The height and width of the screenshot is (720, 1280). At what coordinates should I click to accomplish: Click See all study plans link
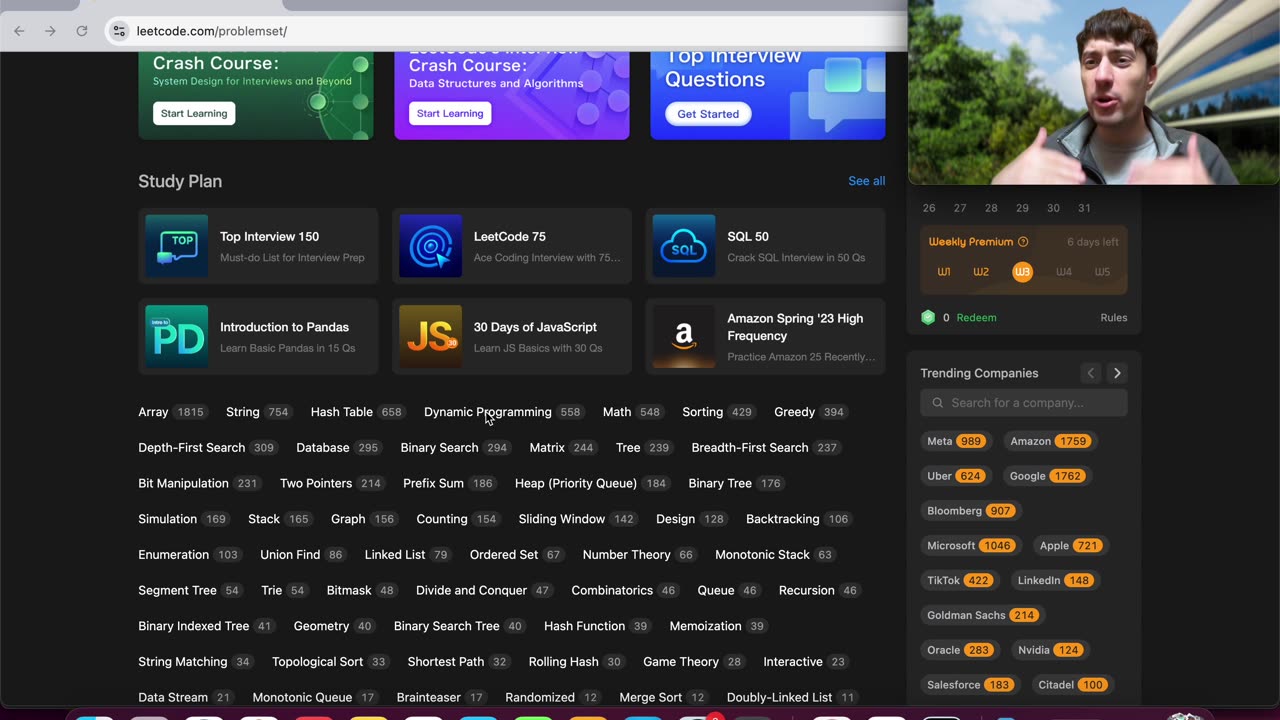866,181
